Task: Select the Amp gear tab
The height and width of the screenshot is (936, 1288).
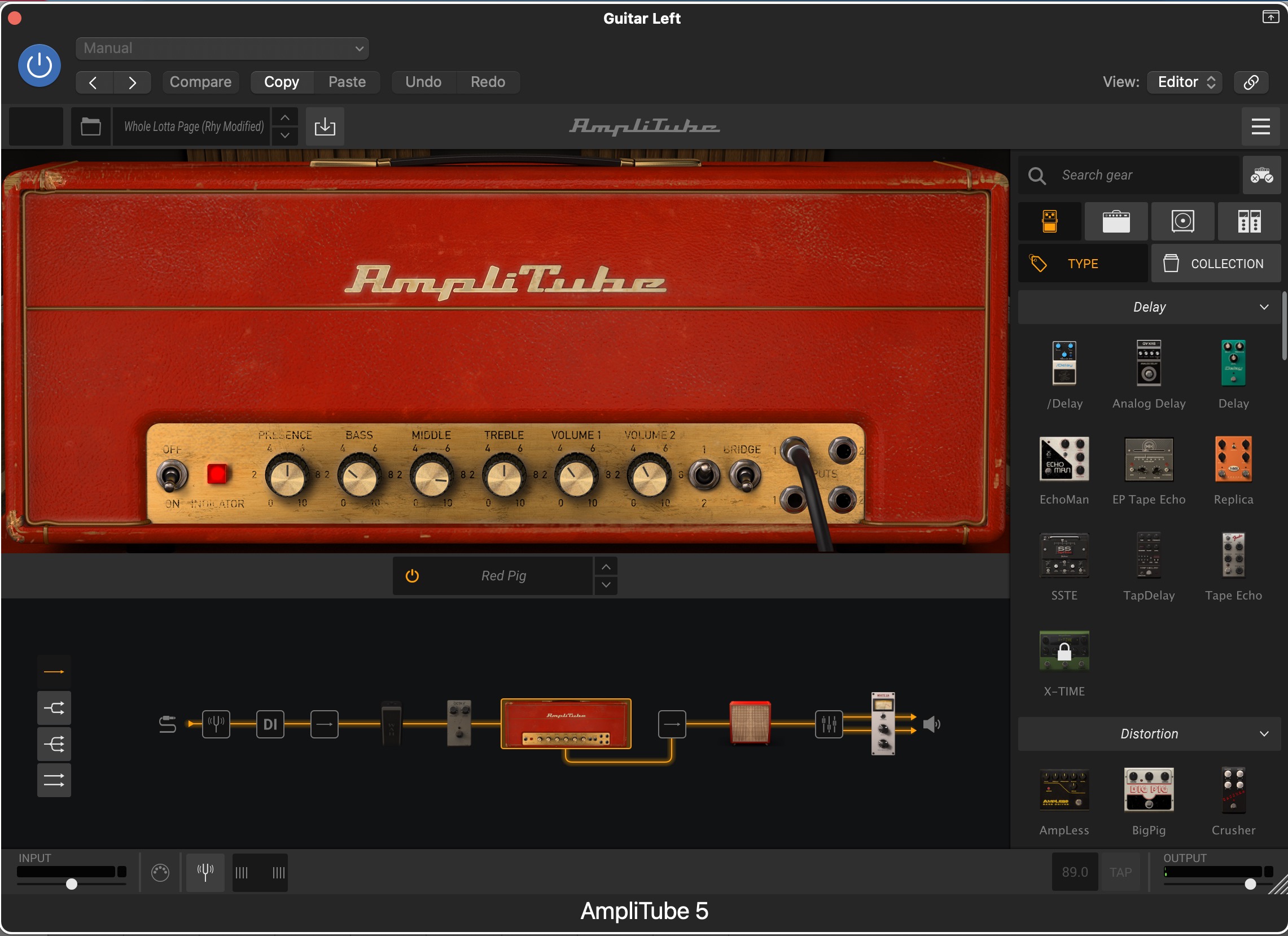Action: (x=1116, y=221)
